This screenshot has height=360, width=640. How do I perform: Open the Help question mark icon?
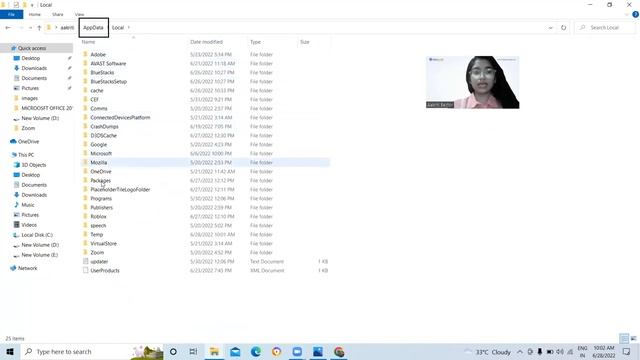coord(636,14)
